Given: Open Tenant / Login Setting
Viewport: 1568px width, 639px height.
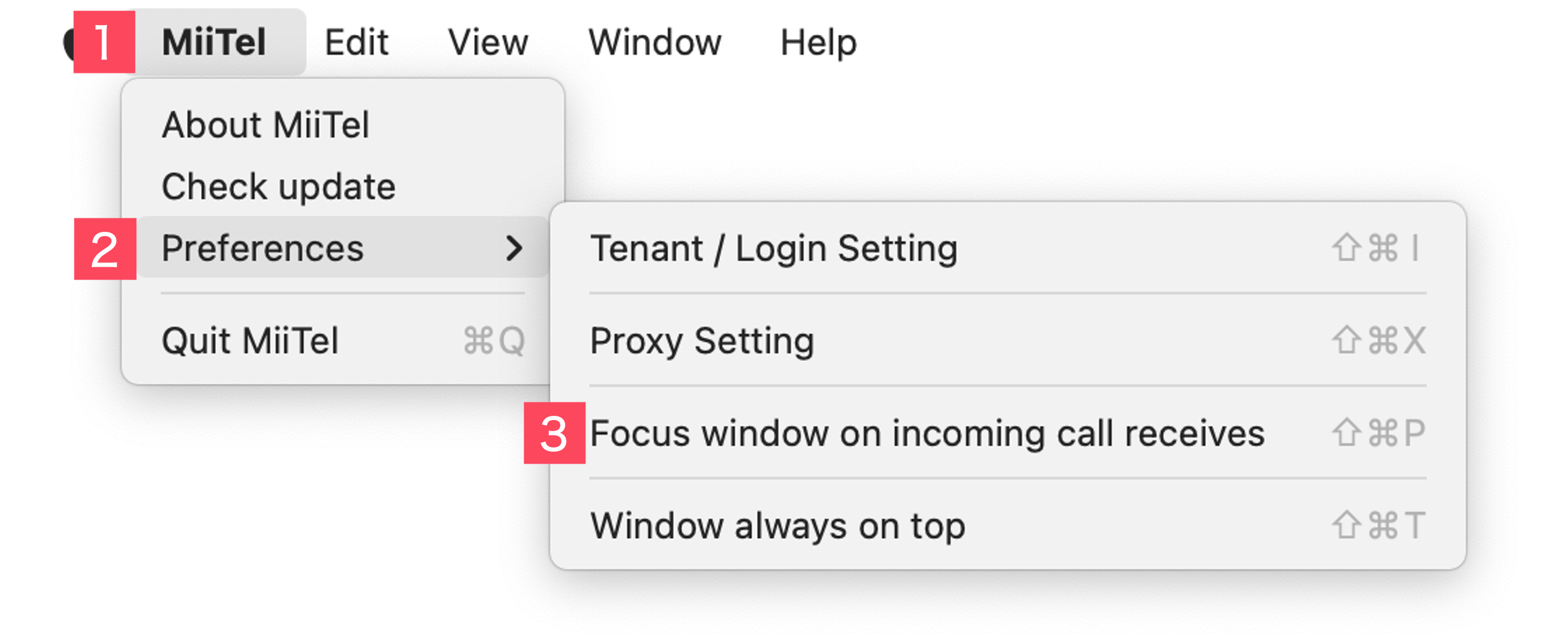Looking at the screenshot, I should pos(1007,248).
